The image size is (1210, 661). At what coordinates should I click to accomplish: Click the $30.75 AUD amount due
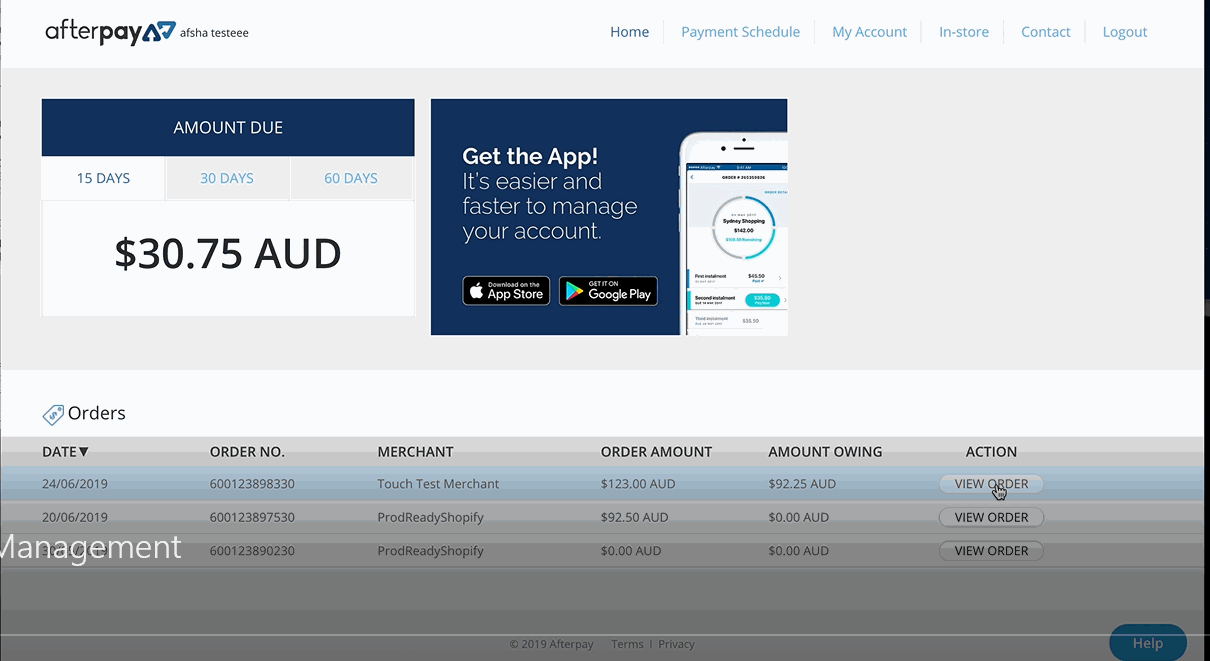click(x=228, y=254)
